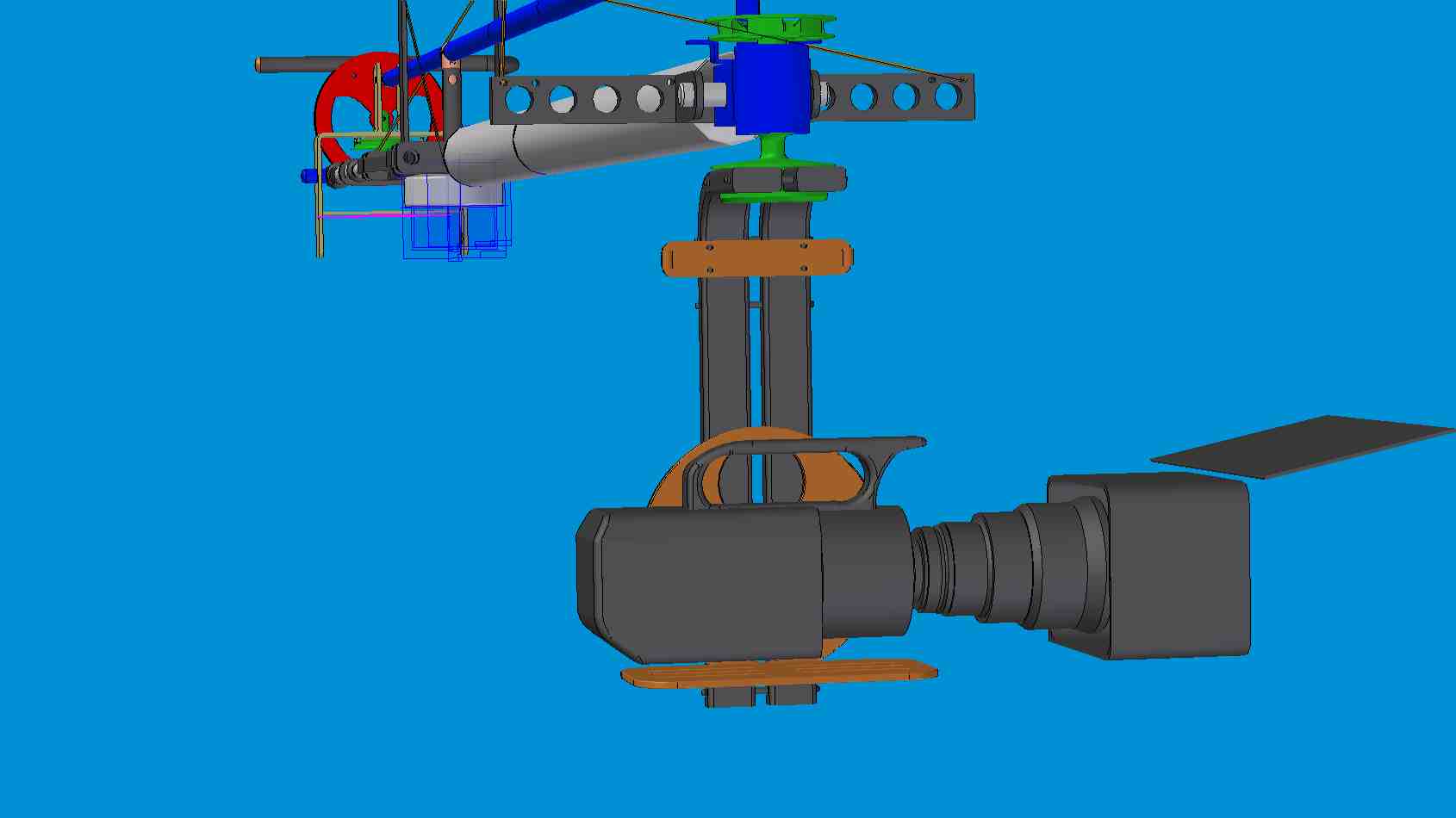Select the orange plate under the camera
The width and height of the screenshot is (1456, 818).
click(780, 672)
